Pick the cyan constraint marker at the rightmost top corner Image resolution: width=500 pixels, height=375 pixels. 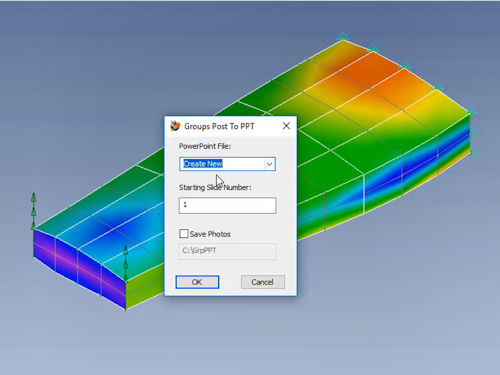click(x=471, y=111)
